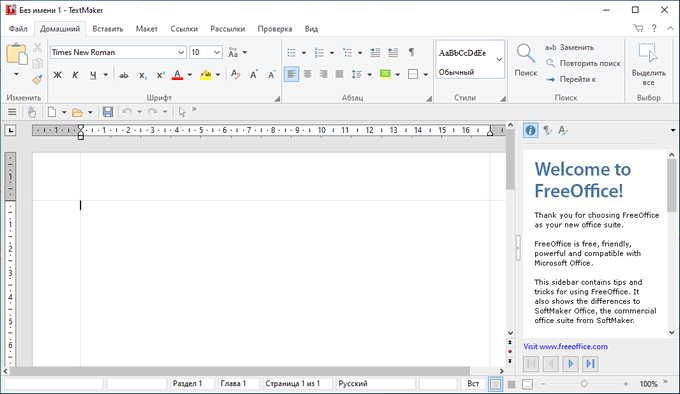This screenshot has height=394, width=680.
Task: Align paragraph right
Action: (323, 74)
